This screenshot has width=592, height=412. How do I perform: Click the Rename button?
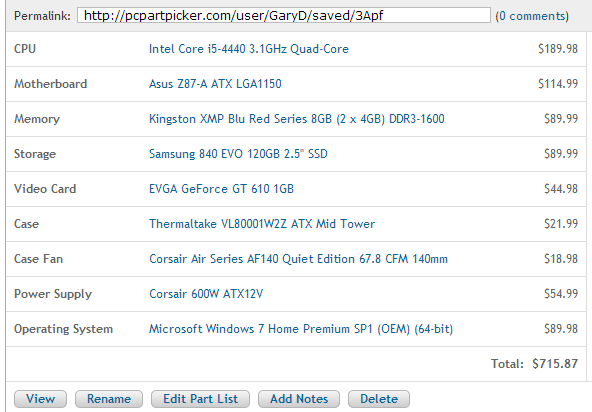click(109, 399)
